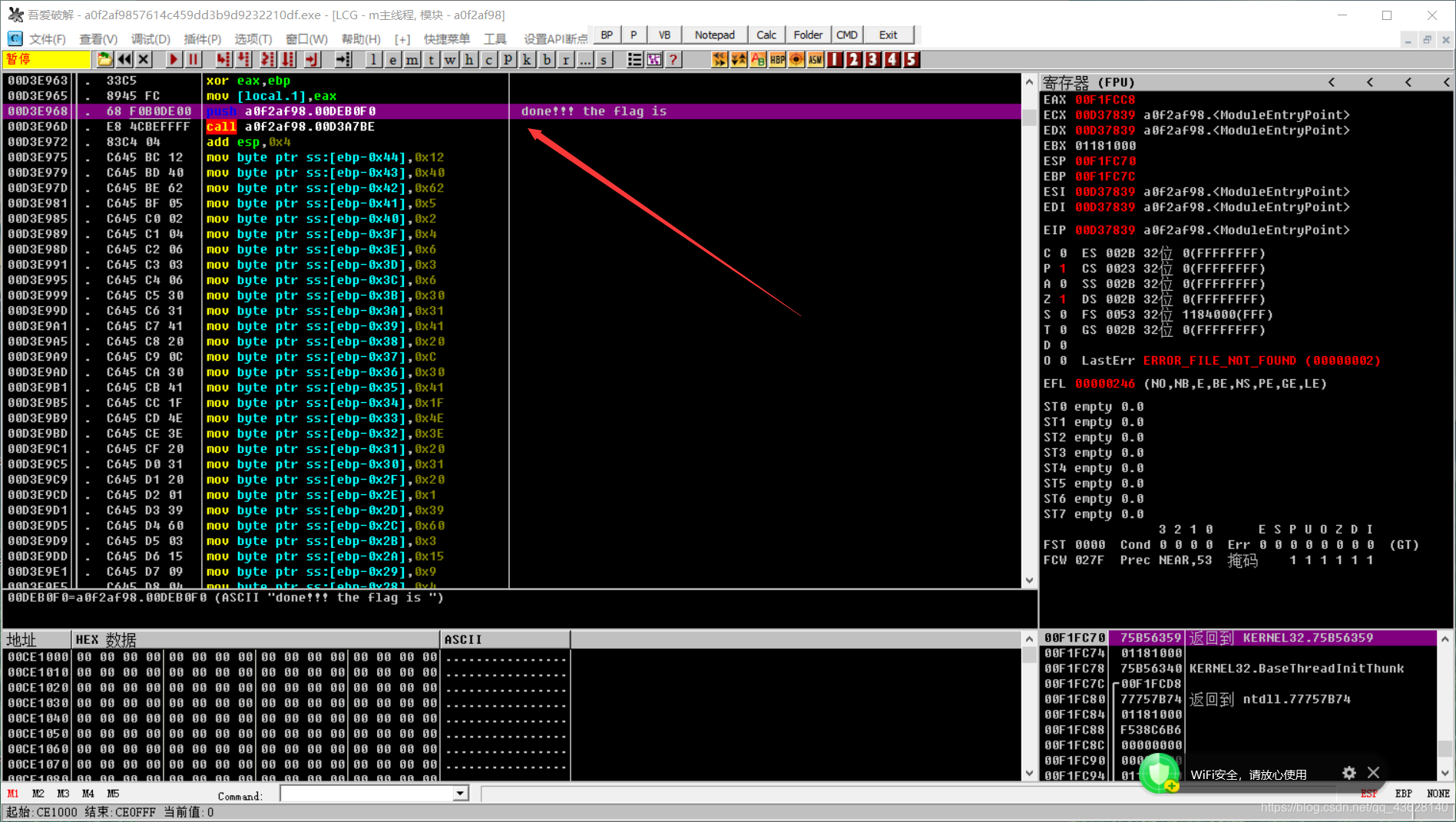
Task: Click the hex dump scrollbar up arrow
Action: [1030, 639]
